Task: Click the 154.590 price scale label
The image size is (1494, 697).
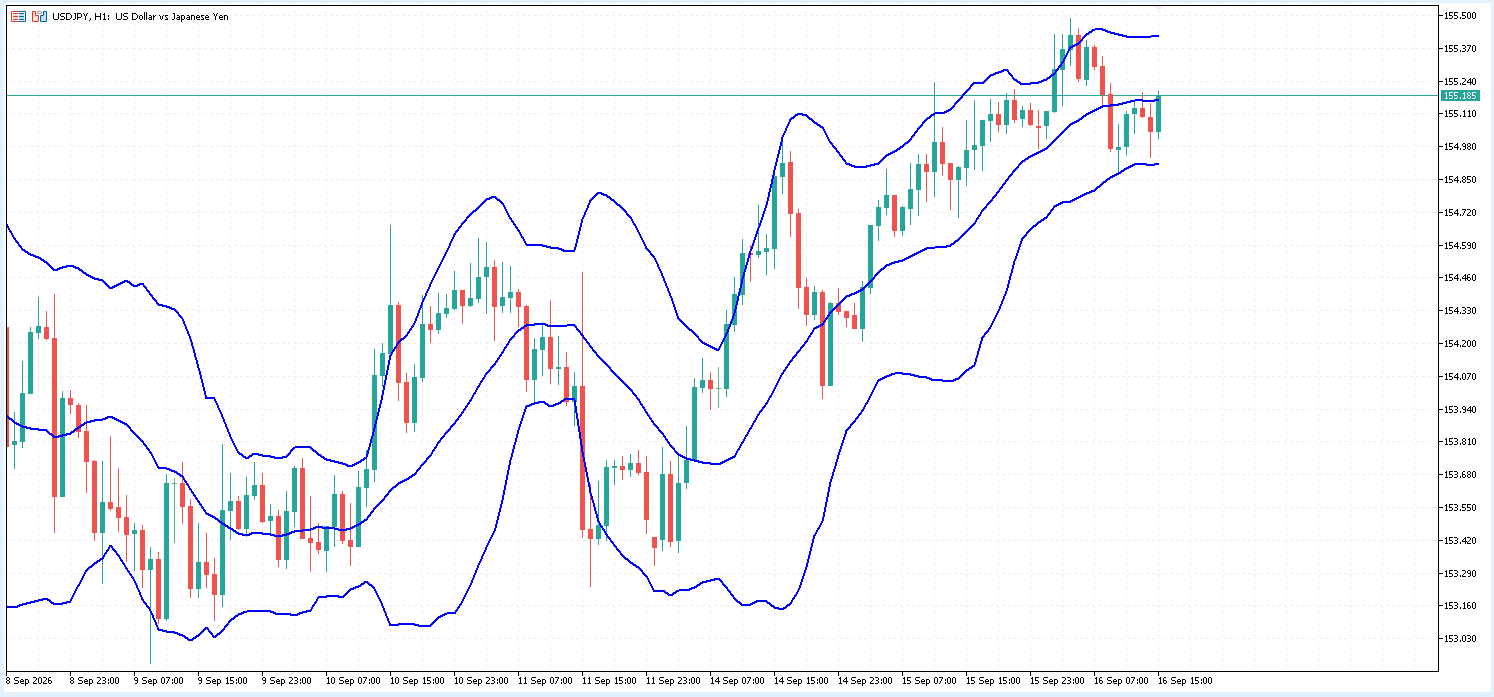Action: [1460, 245]
